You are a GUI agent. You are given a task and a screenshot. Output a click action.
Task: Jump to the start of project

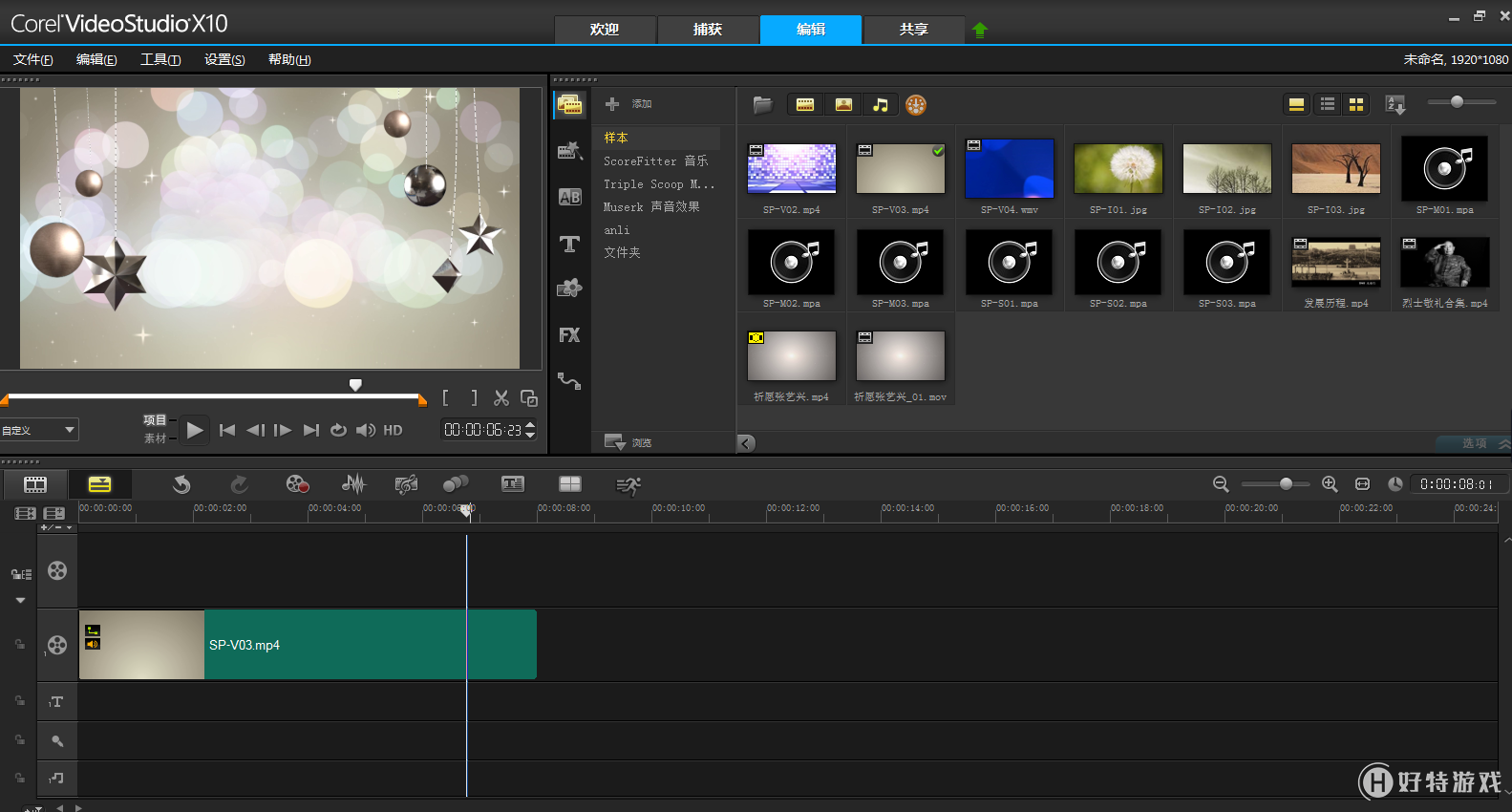(226, 430)
